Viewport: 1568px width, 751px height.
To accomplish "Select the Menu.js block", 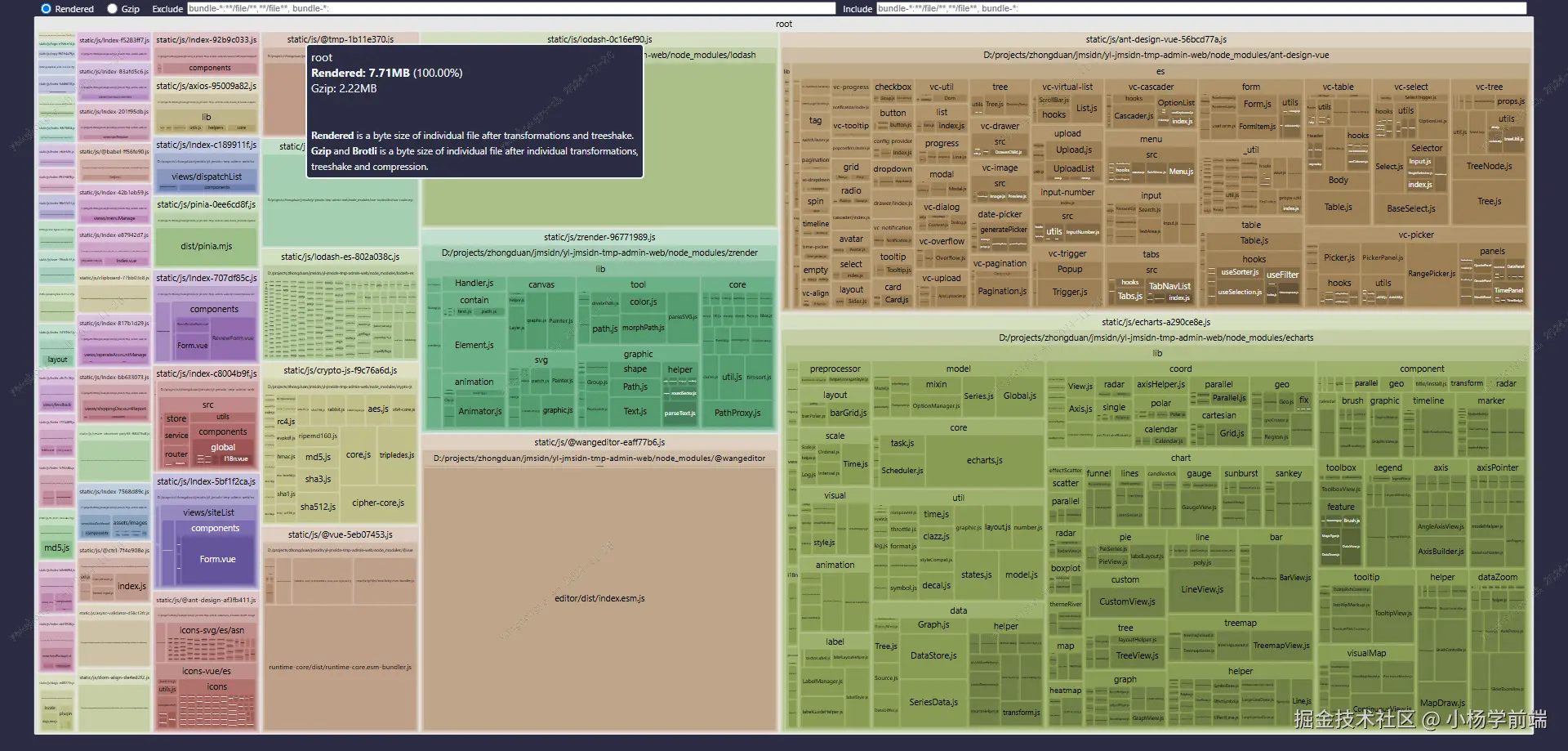I will 1181,172.
